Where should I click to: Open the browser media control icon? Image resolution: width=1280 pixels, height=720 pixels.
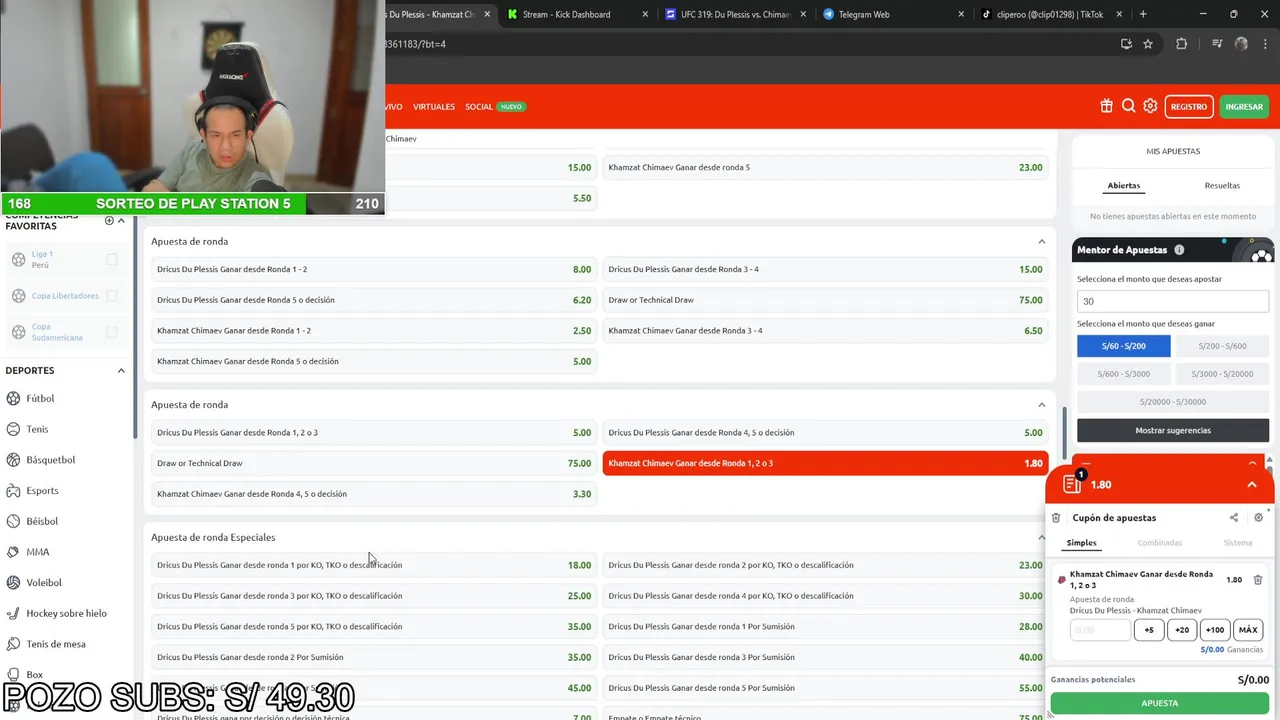1217,44
